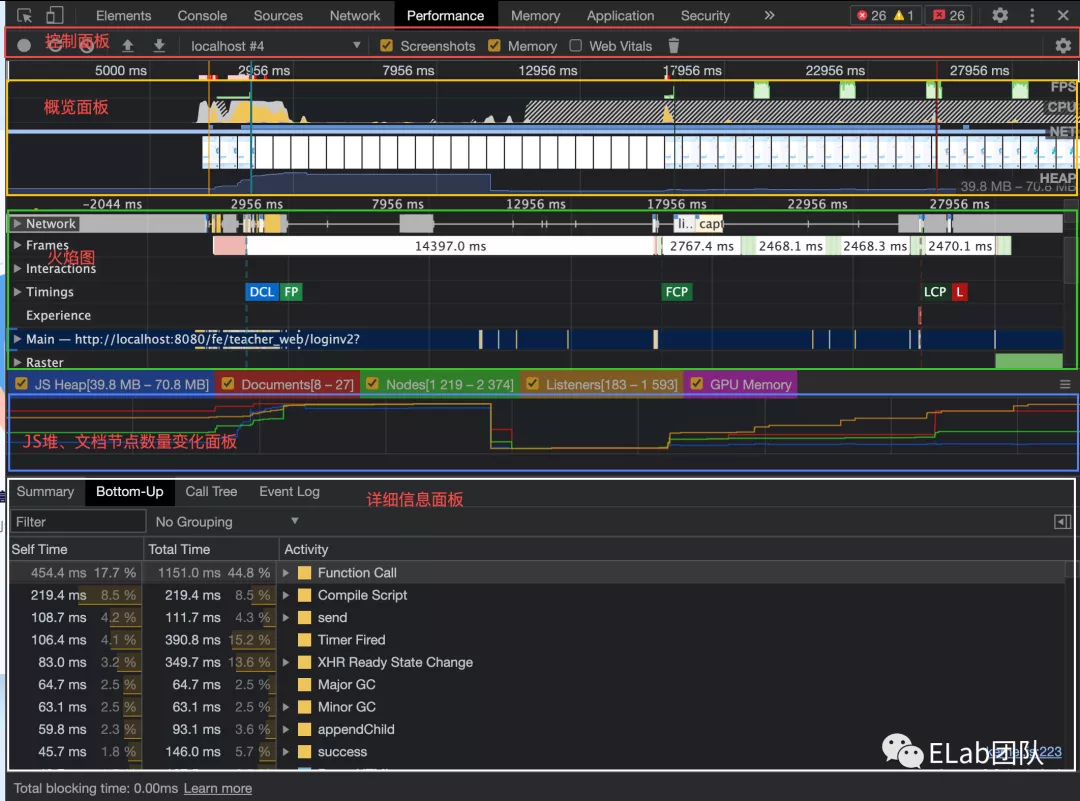
Task: Open DevTools main settings gear
Action: point(1000,15)
